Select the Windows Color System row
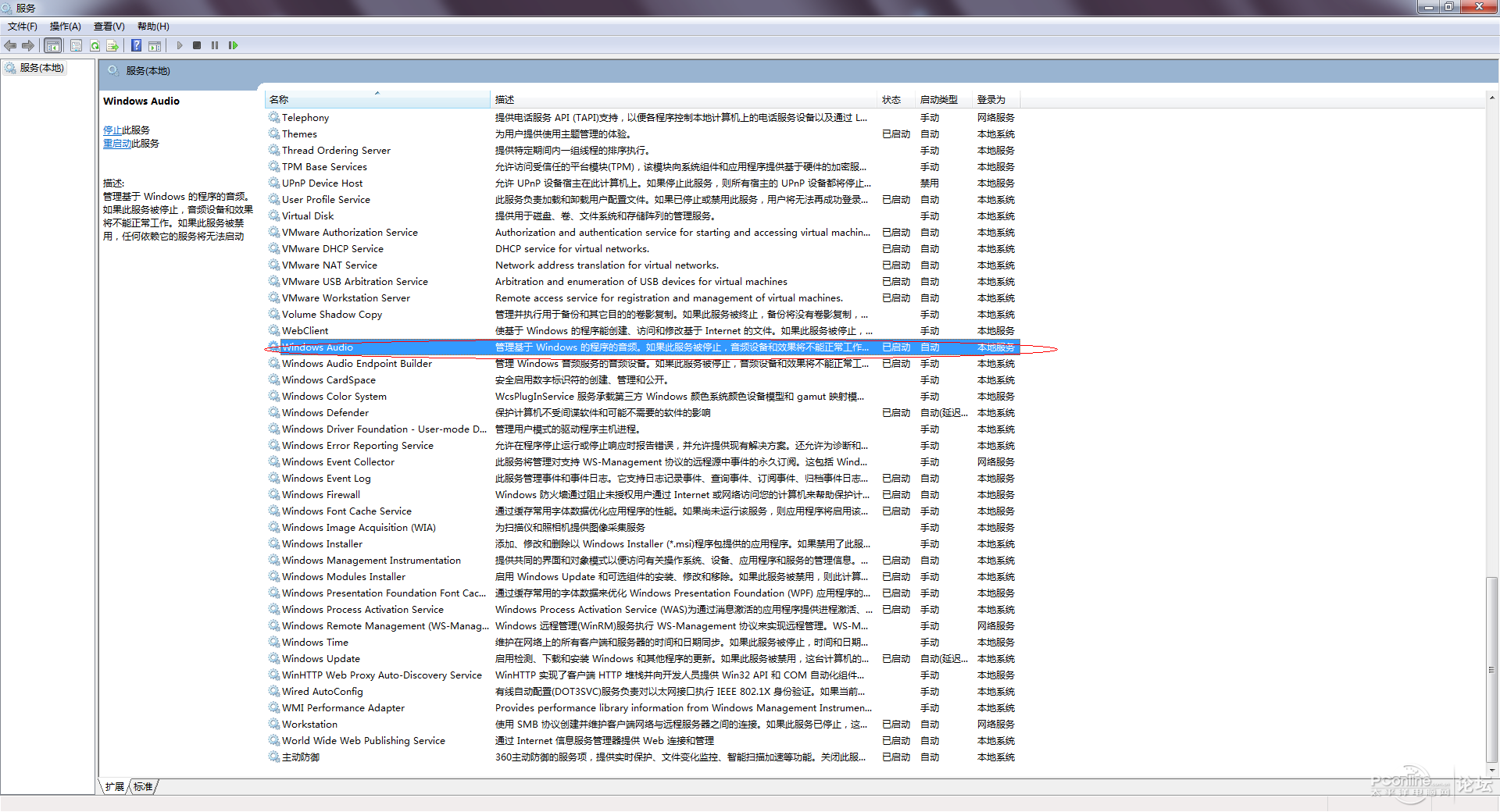The width and height of the screenshot is (1500, 812). click(642, 396)
